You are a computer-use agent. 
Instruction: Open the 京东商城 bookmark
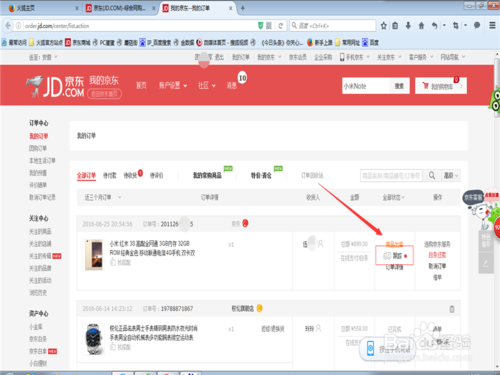coord(78,43)
